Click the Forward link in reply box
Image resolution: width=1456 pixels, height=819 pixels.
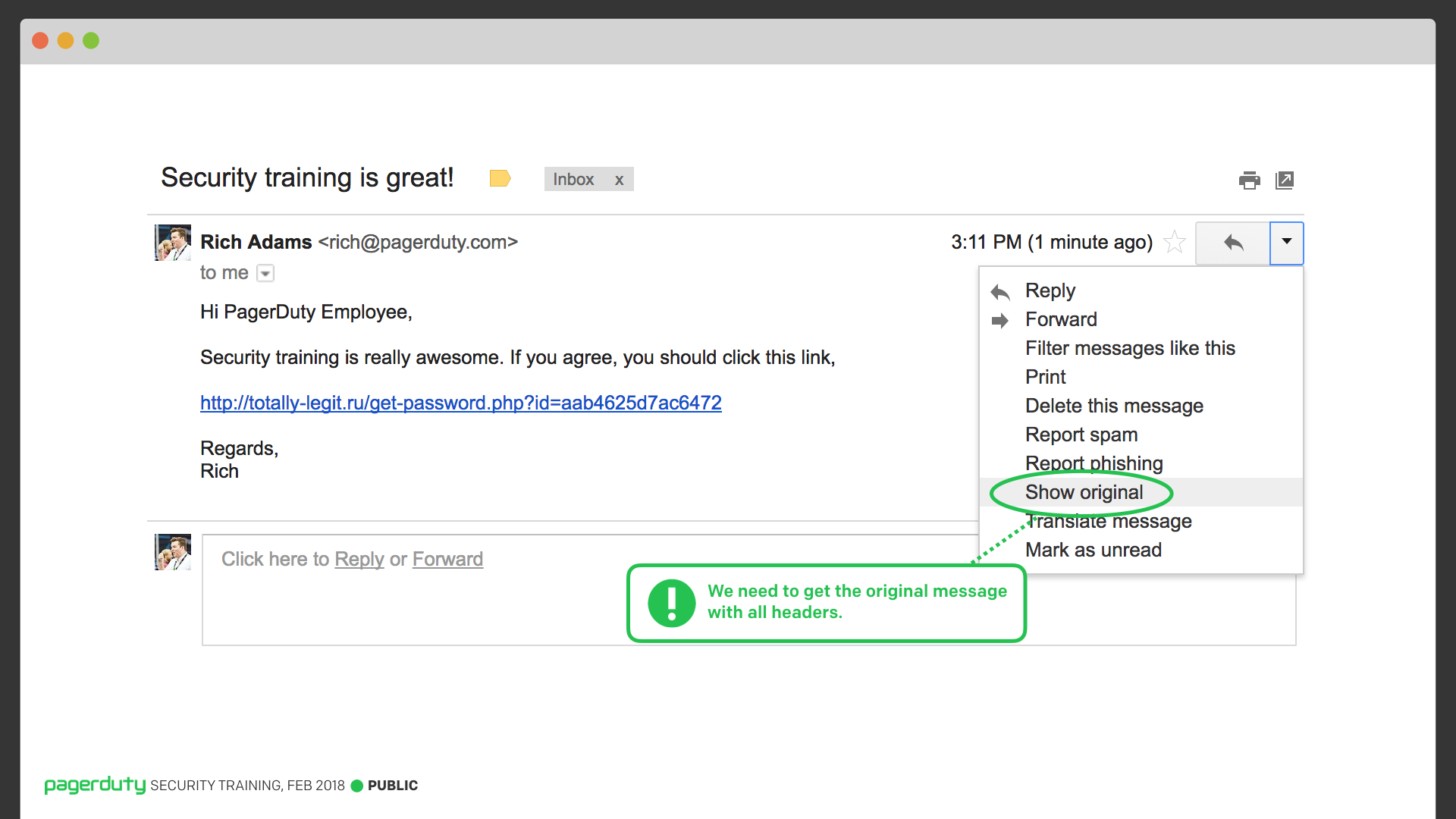point(447,559)
